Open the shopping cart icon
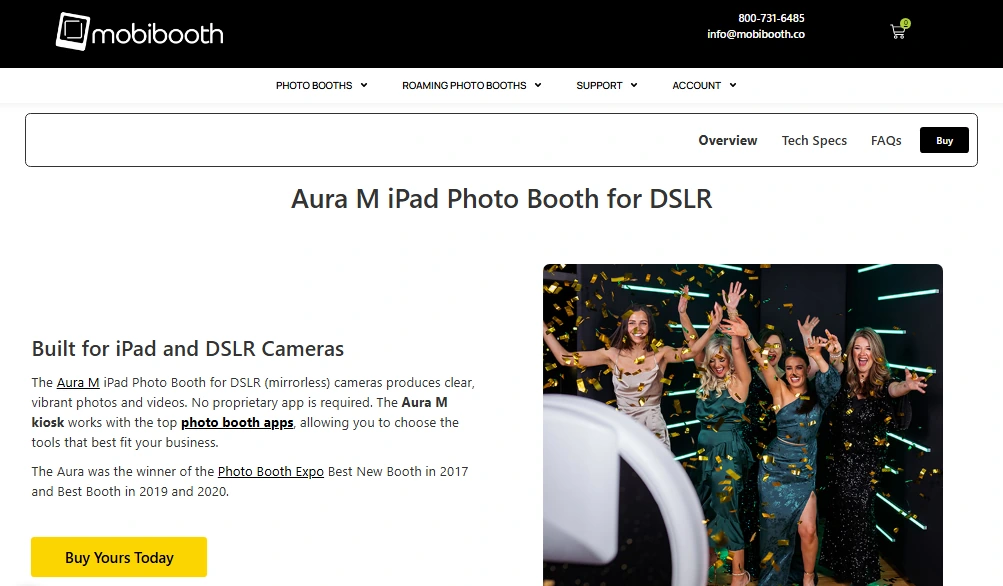 899,30
